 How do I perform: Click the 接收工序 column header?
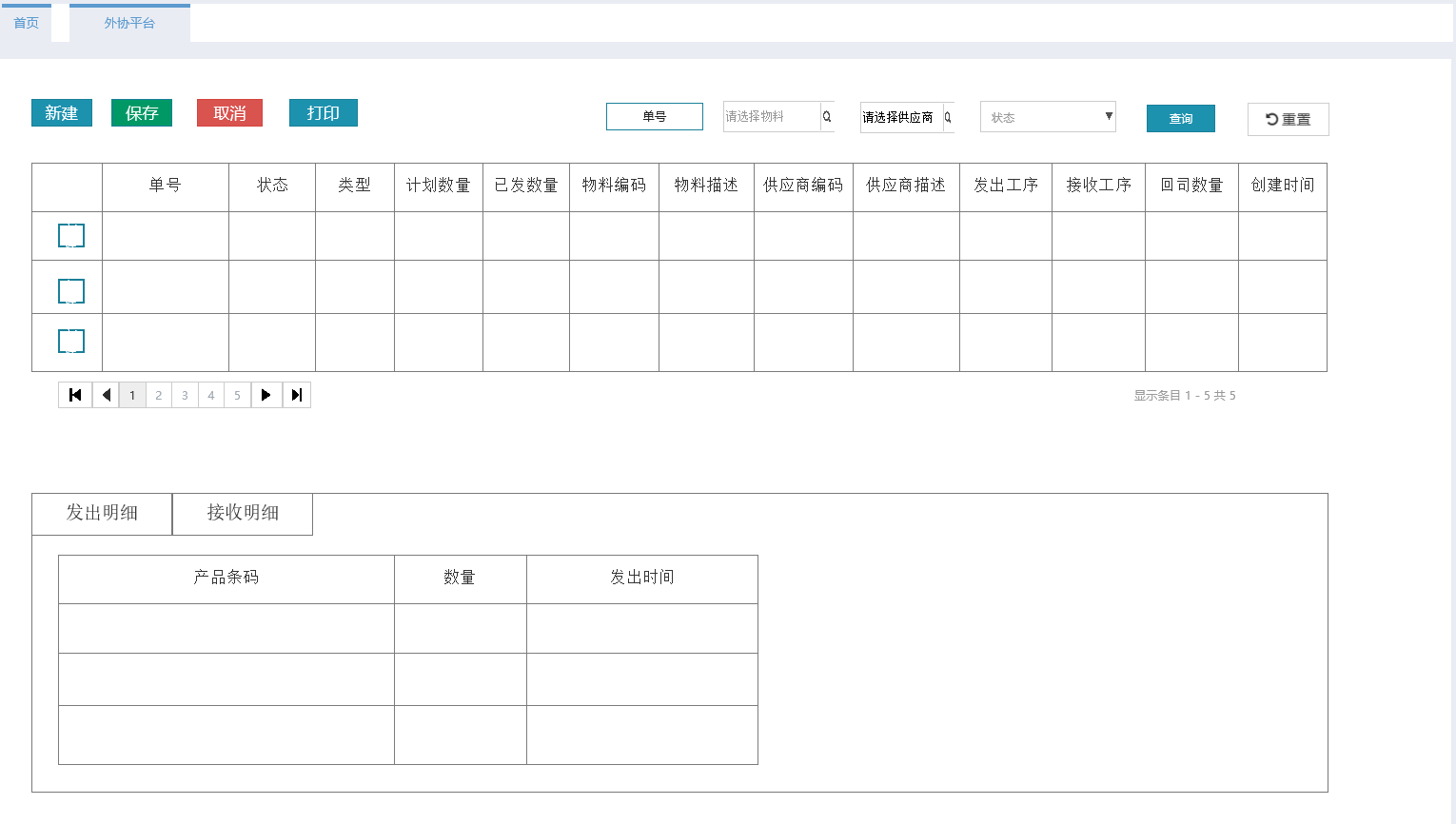[1099, 186]
